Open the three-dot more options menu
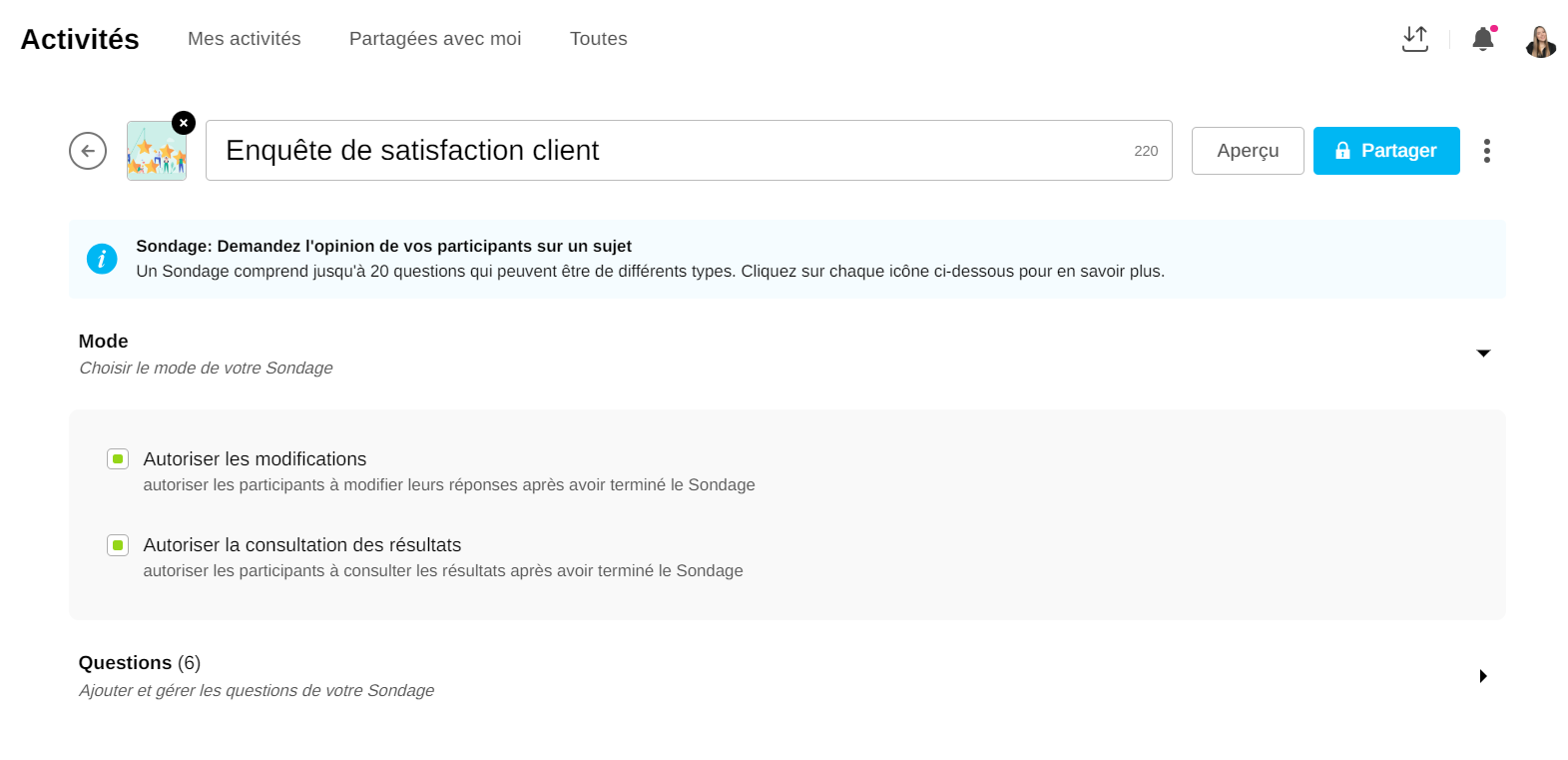Viewport: 1568px width, 760px height. pyautogui.click(x=1486, y=151)
